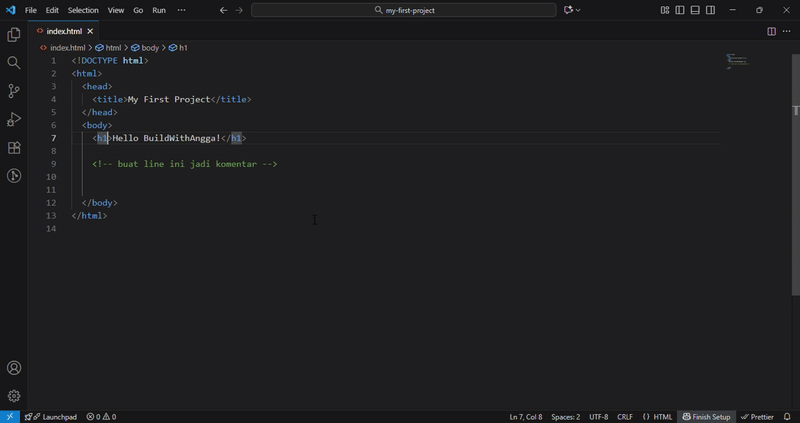Open the Run and Debug view

(x=14, y=119)
